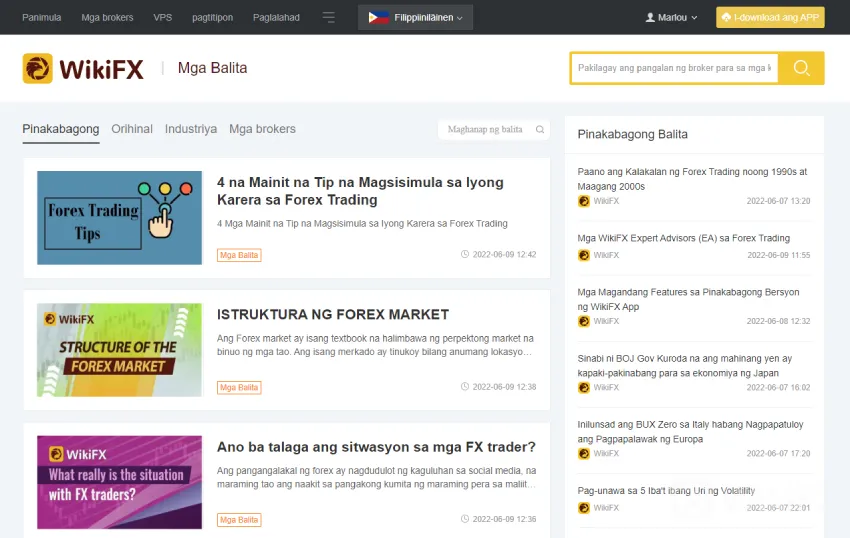The width and height of the screenshot is (850, 538).
Task: Open Forex Trading Tips thumbnail image
Action: [x=119, y=218]
